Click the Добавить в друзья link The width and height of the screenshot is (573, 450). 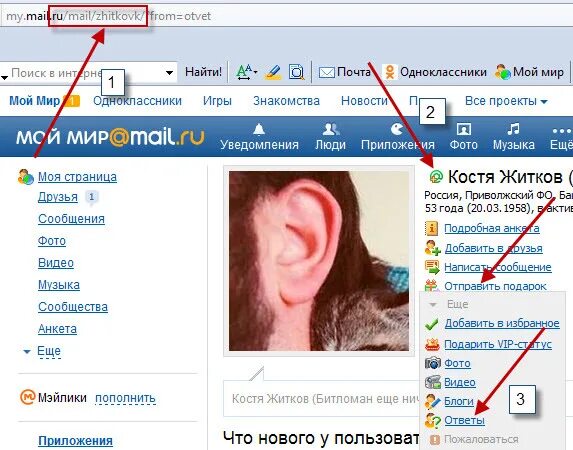click(493, 248)
